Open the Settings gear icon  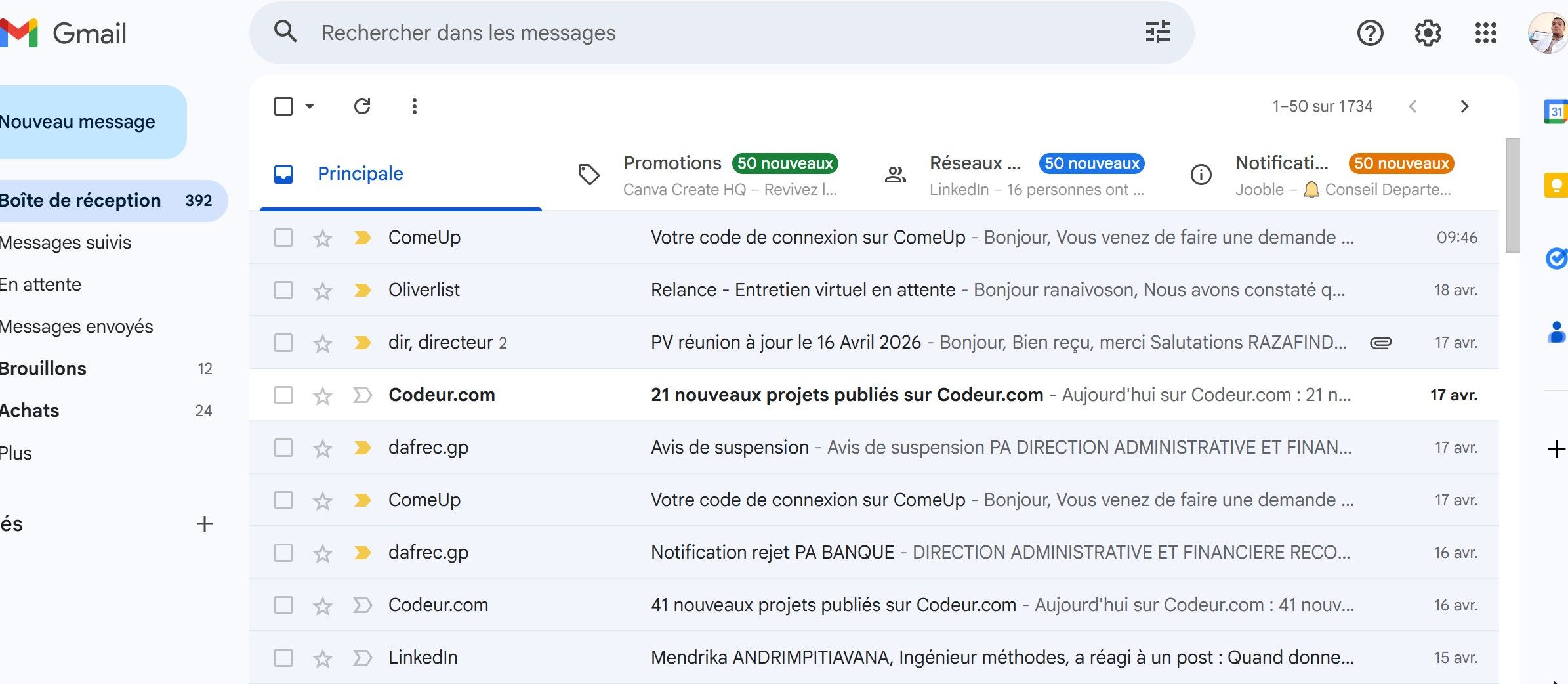(1428, 33)
